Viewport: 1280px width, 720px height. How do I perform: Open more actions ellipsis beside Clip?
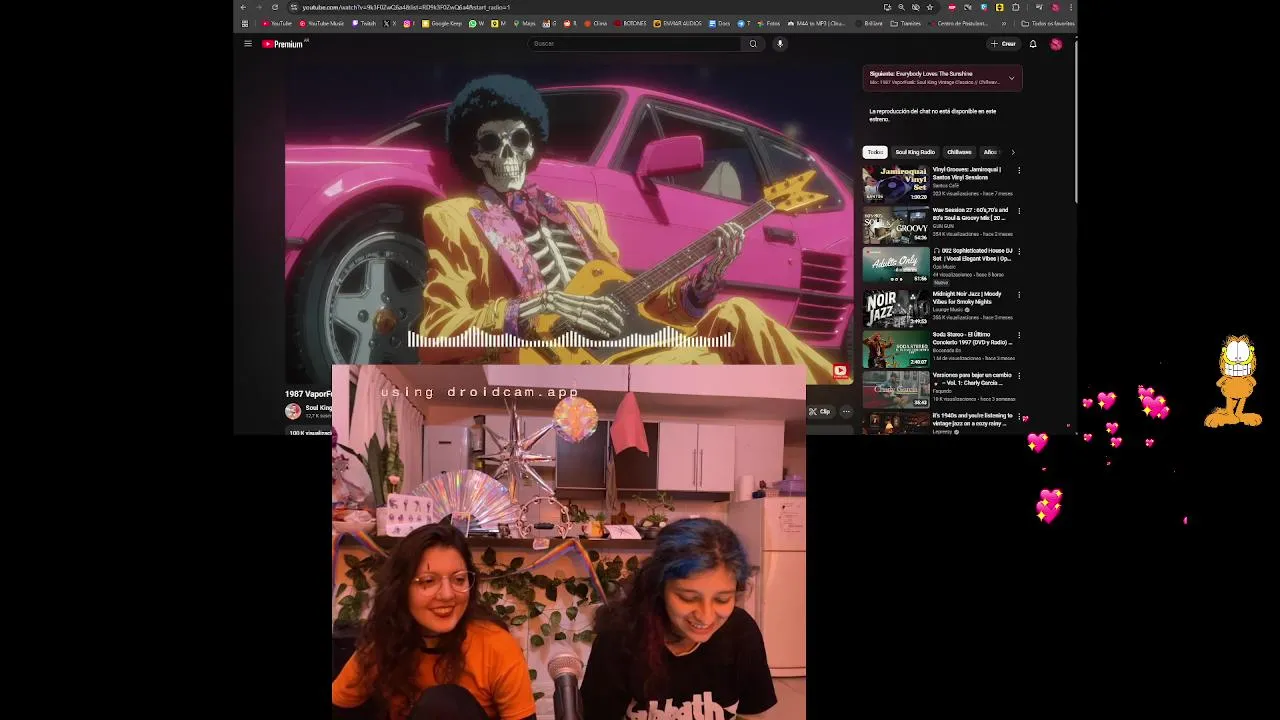point(846,411)
